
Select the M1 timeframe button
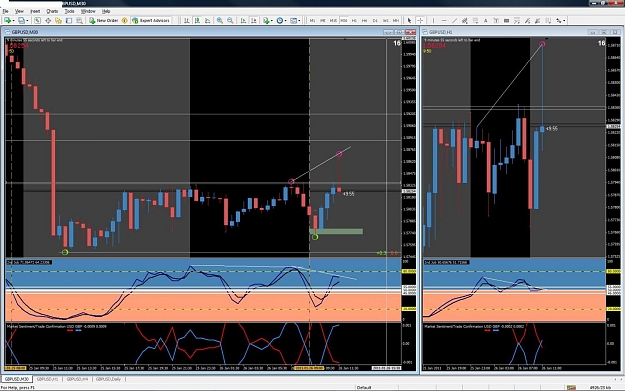tap(312, 20)
